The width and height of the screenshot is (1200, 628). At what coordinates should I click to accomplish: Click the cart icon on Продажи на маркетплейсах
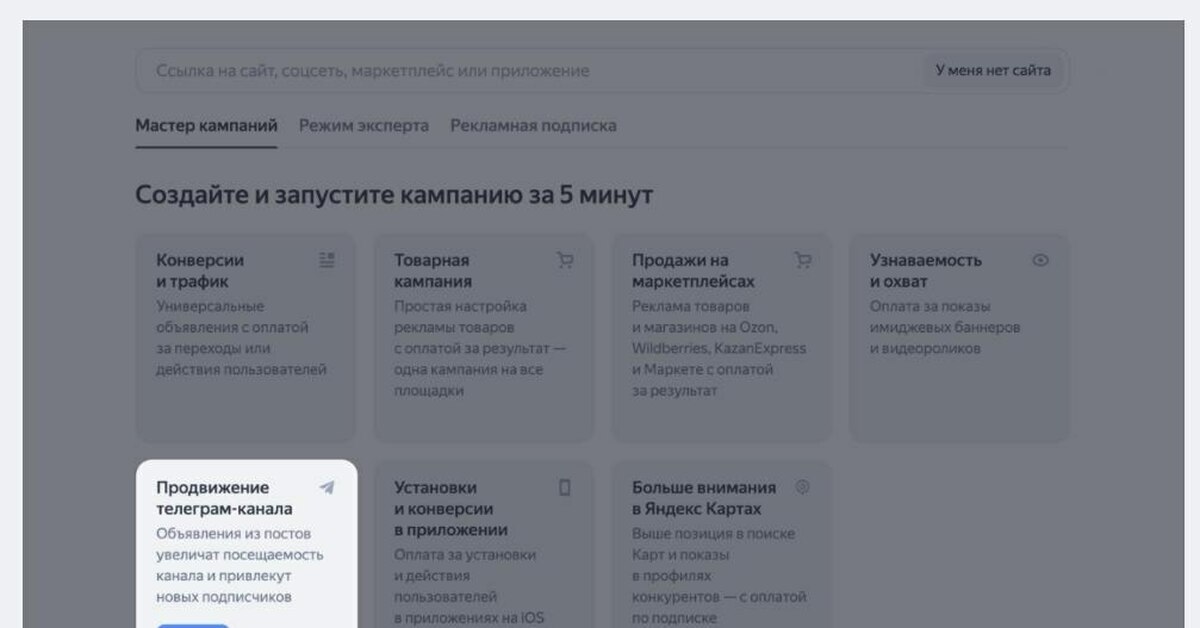click(x=803, y=260)
